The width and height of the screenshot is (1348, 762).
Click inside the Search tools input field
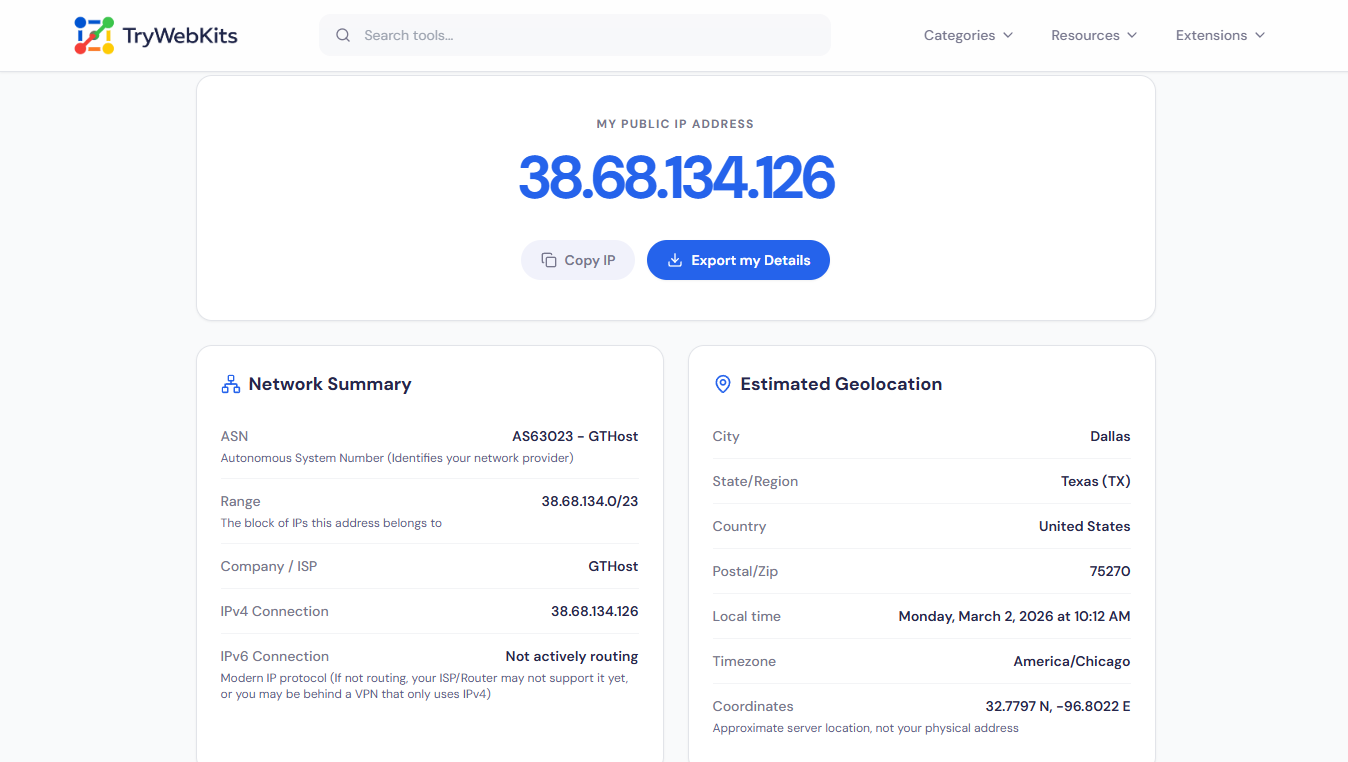pos(574,34)
